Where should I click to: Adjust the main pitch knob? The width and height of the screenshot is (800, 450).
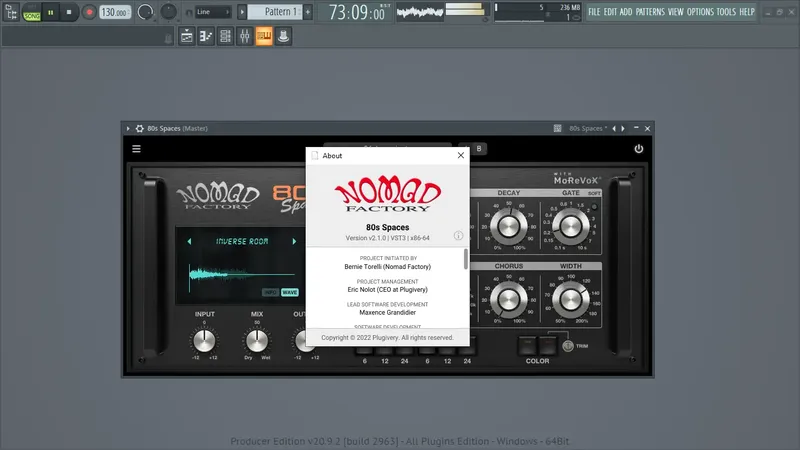coord(168,11)
